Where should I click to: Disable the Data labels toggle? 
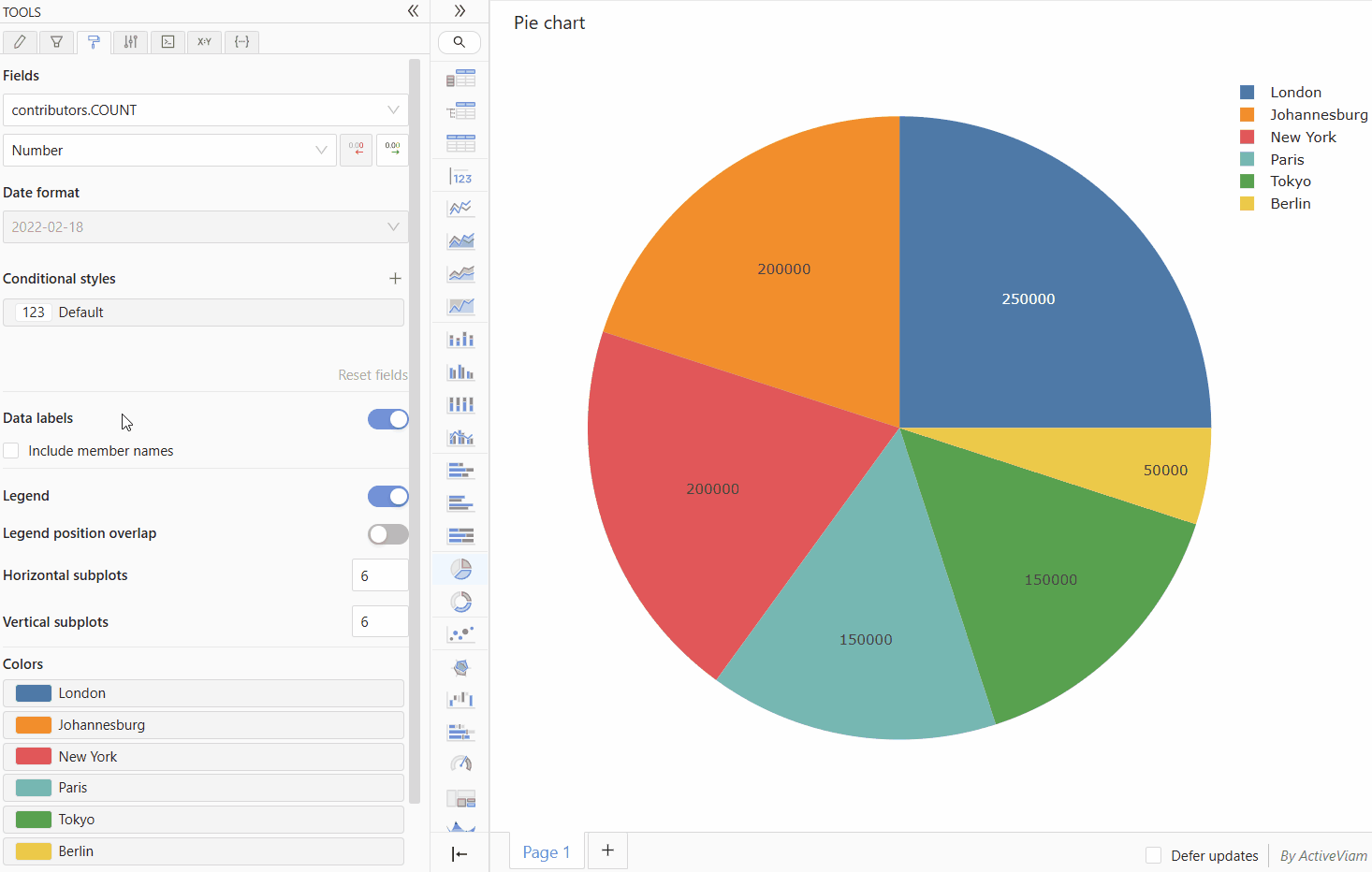(387, 419)
